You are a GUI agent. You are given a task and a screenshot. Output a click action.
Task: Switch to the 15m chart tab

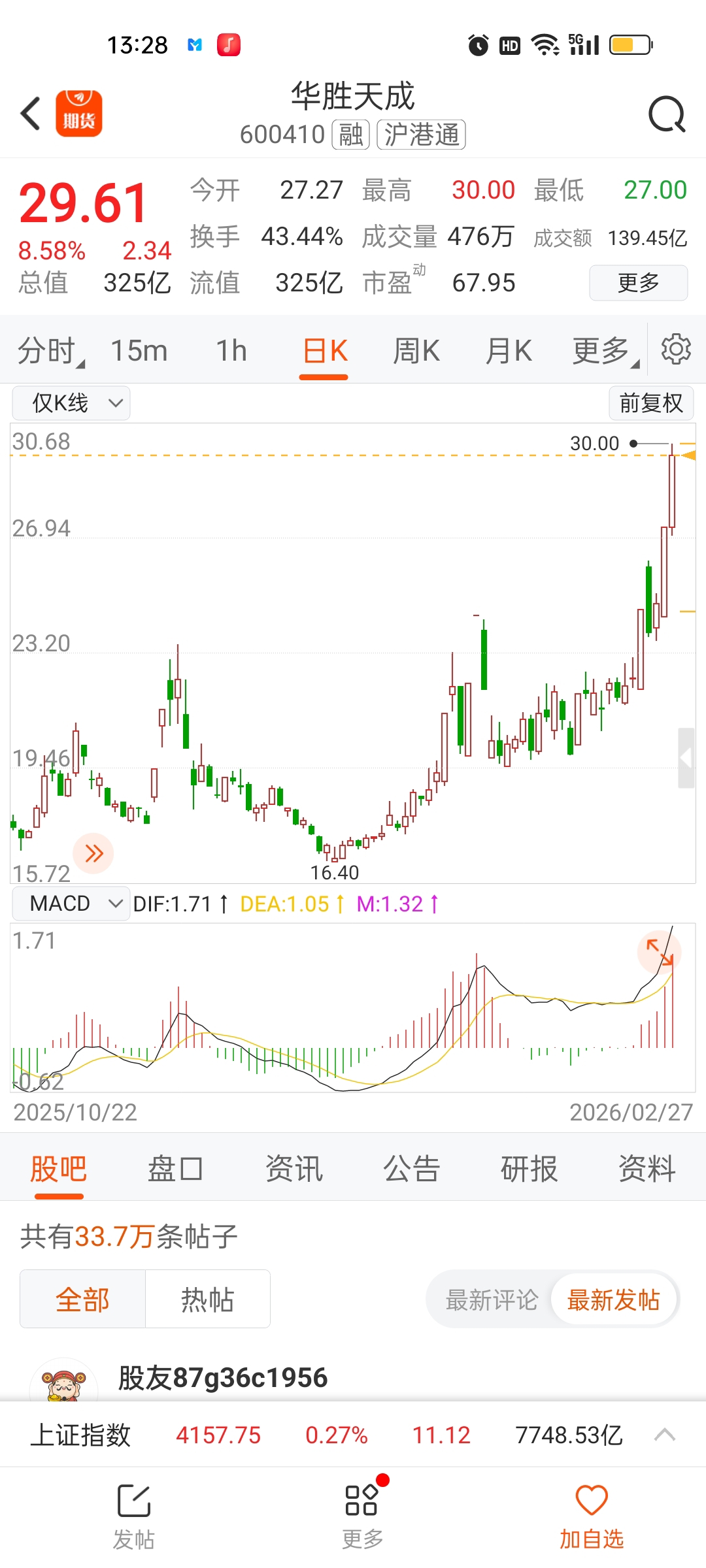139,351
